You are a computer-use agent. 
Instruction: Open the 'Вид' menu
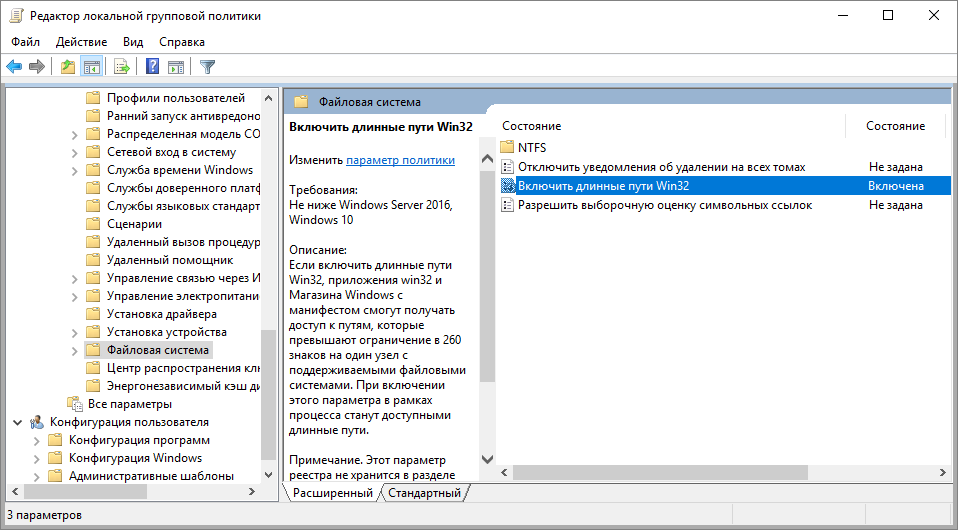[133, 42]
